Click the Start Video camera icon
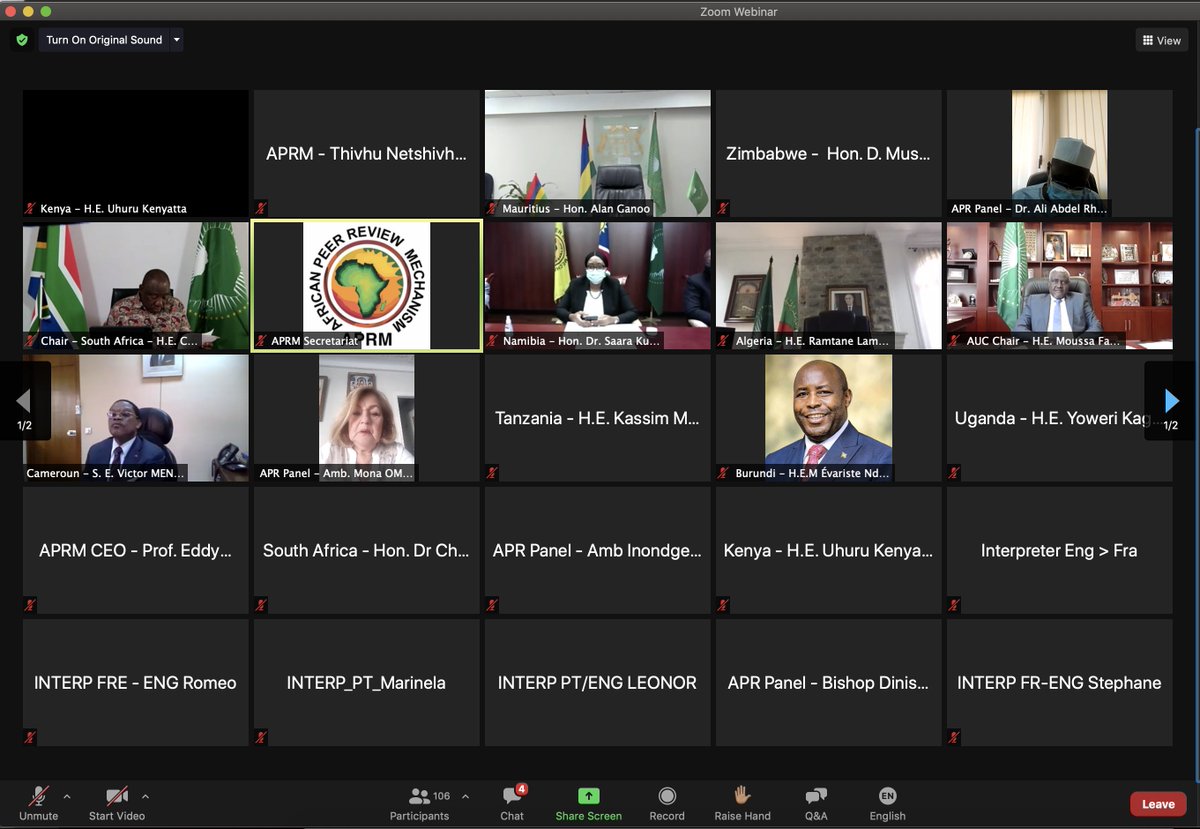This screenshot has width=1200, height=829. click(116, 796)
